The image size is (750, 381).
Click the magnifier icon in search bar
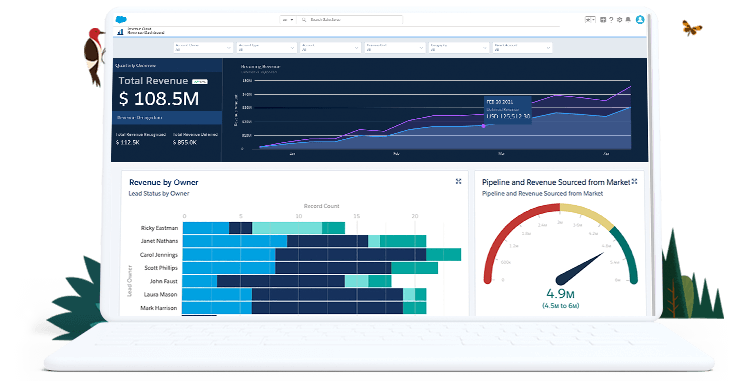[304, 20]
